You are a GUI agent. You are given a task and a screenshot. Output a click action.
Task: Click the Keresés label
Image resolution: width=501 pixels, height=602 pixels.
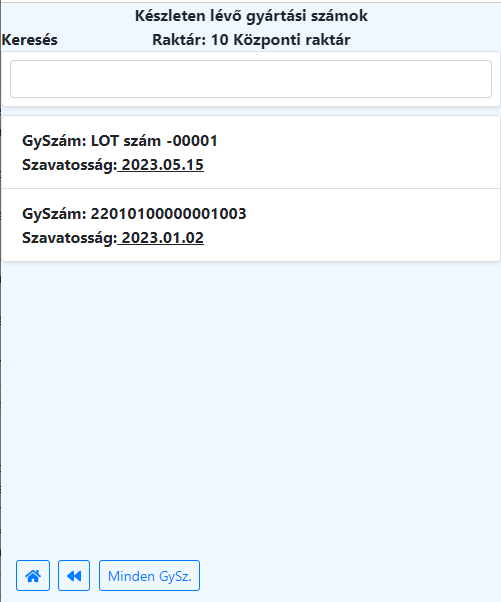[x=30, y=40]
